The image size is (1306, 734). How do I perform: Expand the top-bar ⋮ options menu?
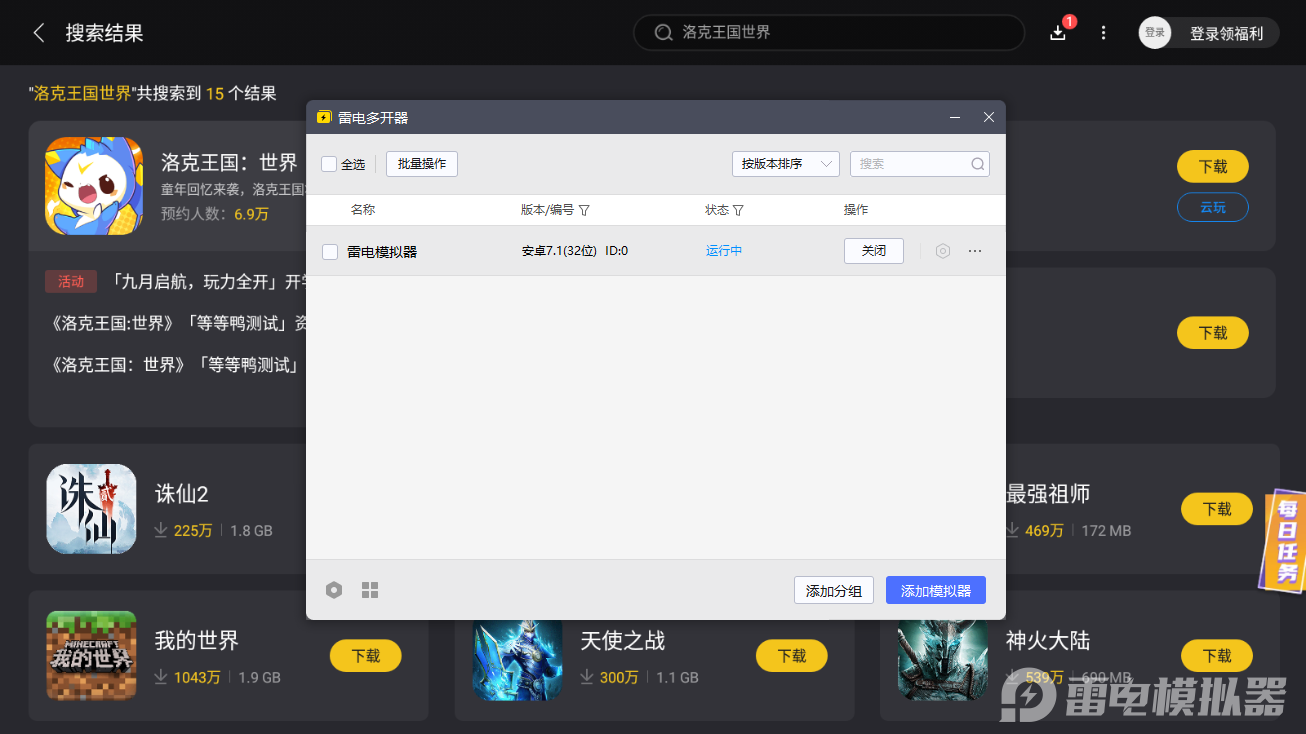[x=1103, y=32]
